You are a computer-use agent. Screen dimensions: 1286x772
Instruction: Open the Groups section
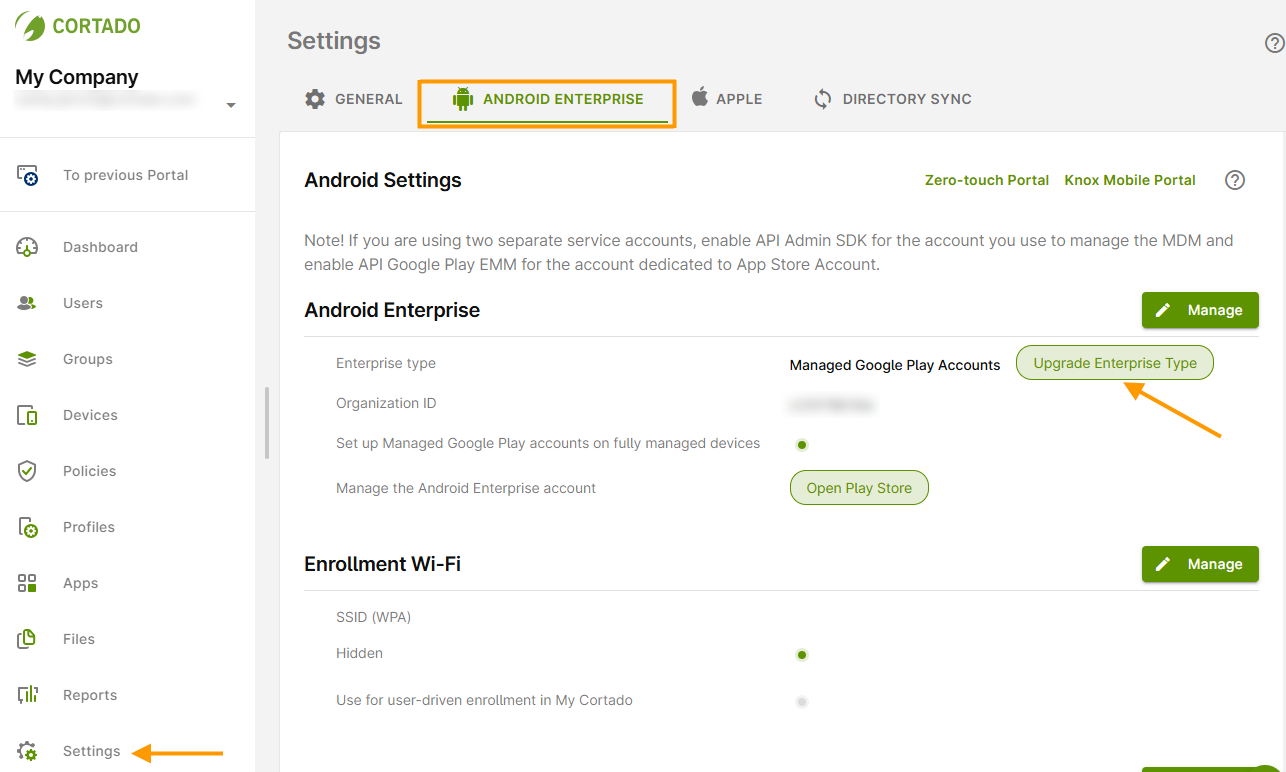(88, 359)
